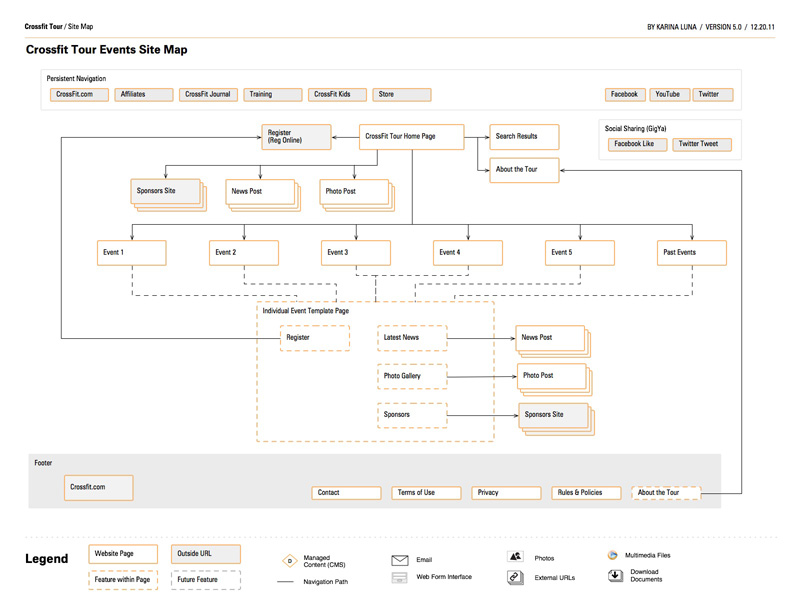Click the dashed Register box in the event template
The image size is (800, 613).
(x=315, y=338)
